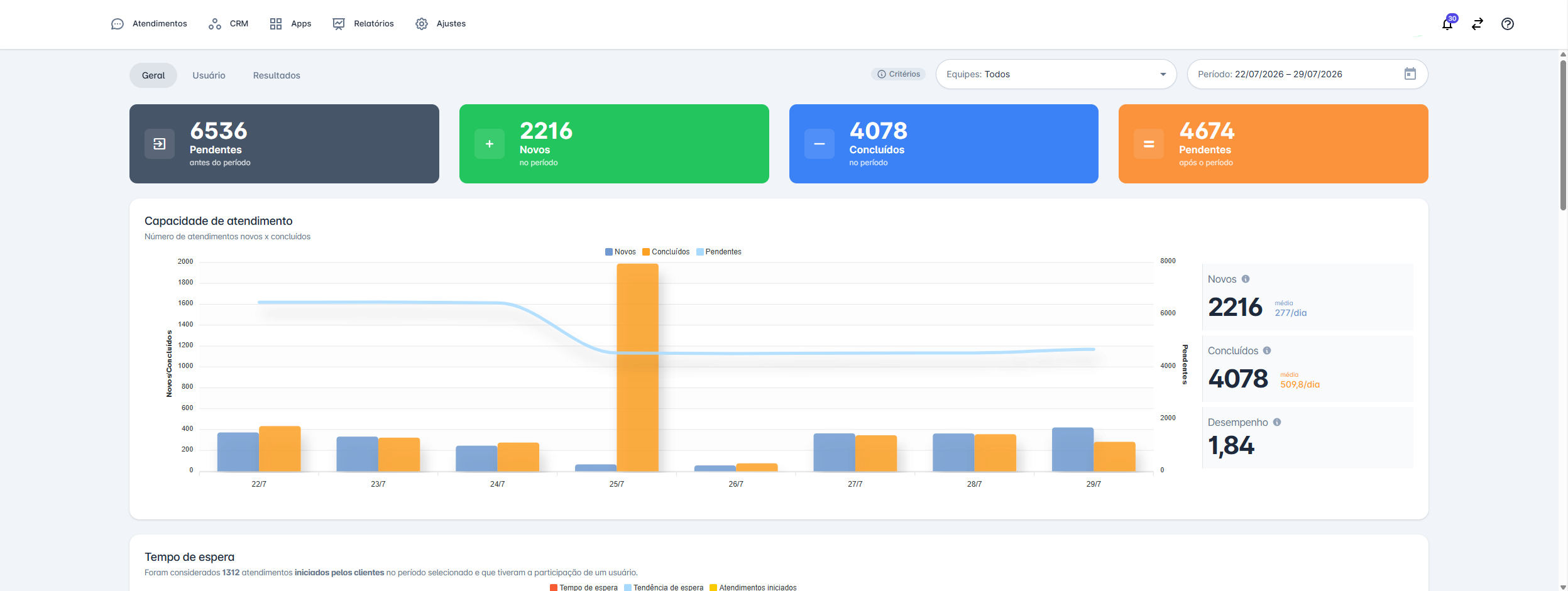Click the 29/7 Novos blue bar

1073,449
